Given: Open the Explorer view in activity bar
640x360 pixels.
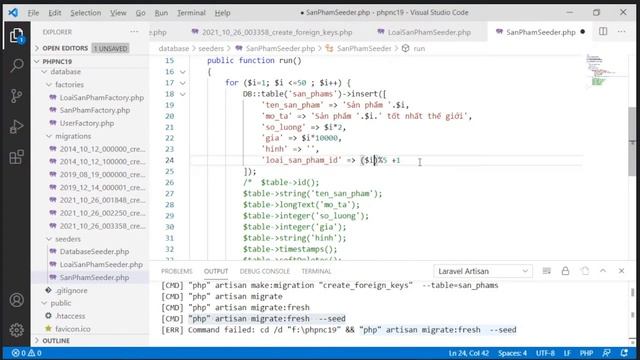Looking at the screenshot, I should click(x=16, y=36).
